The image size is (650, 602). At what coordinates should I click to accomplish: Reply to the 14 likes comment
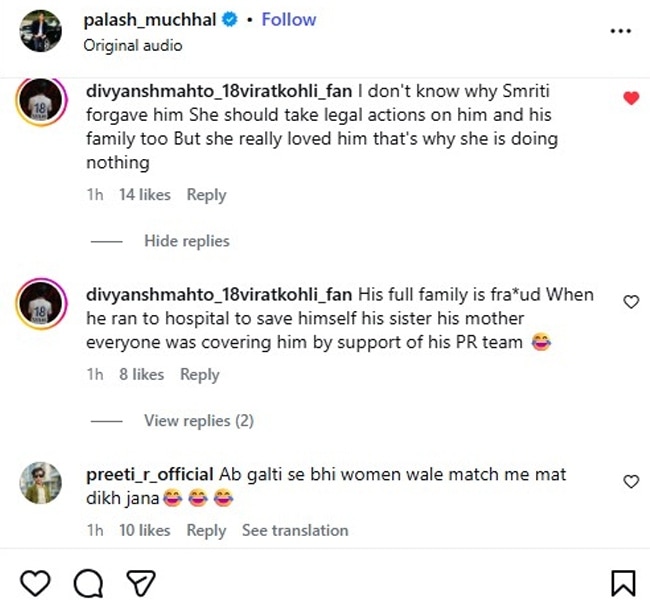[206, 195]
